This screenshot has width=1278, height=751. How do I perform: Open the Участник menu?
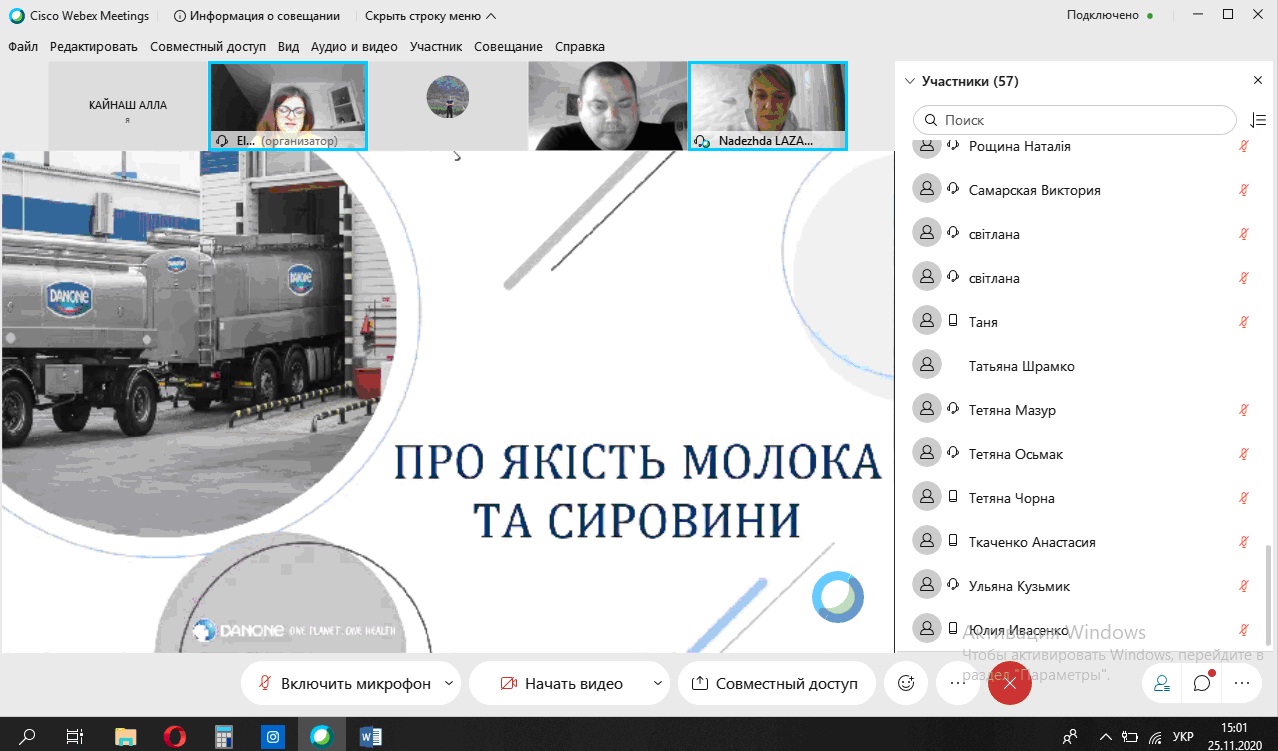(436, 46)
